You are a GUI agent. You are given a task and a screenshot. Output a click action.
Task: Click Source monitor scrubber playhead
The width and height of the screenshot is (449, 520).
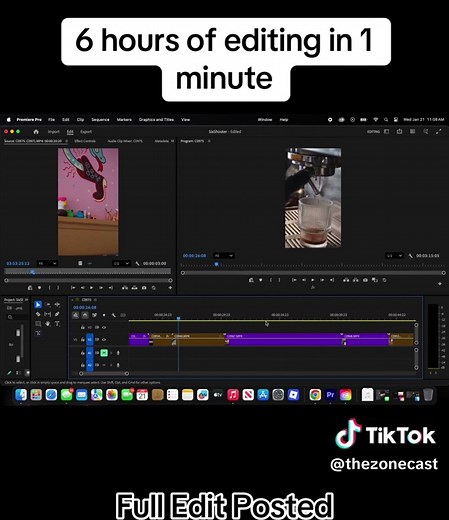(33, 272)
